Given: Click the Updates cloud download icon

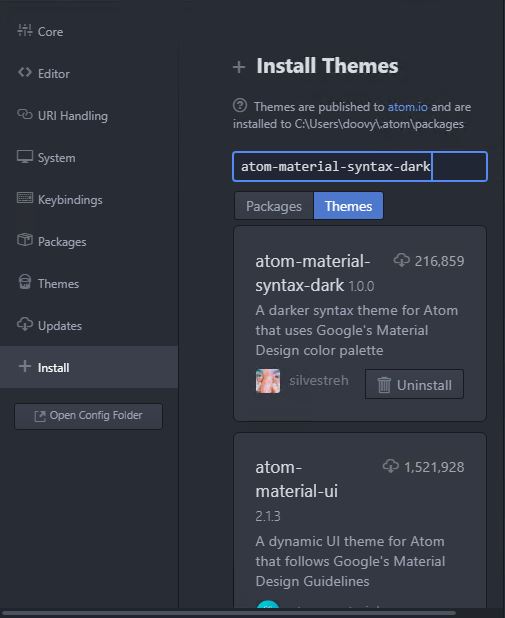Looking at the screenshot, I should click(24, 324).
